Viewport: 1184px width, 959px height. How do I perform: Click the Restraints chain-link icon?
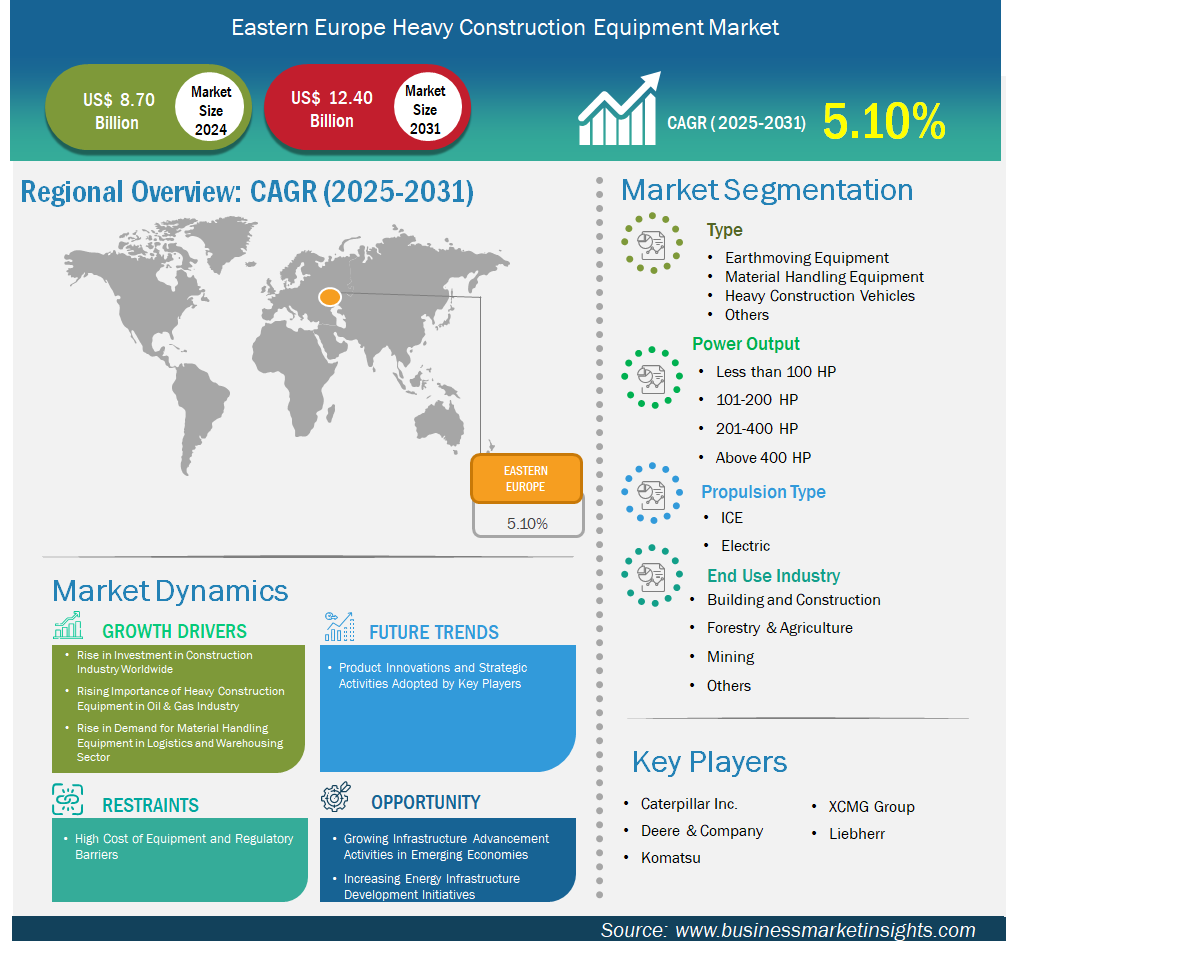click(68, 799)
